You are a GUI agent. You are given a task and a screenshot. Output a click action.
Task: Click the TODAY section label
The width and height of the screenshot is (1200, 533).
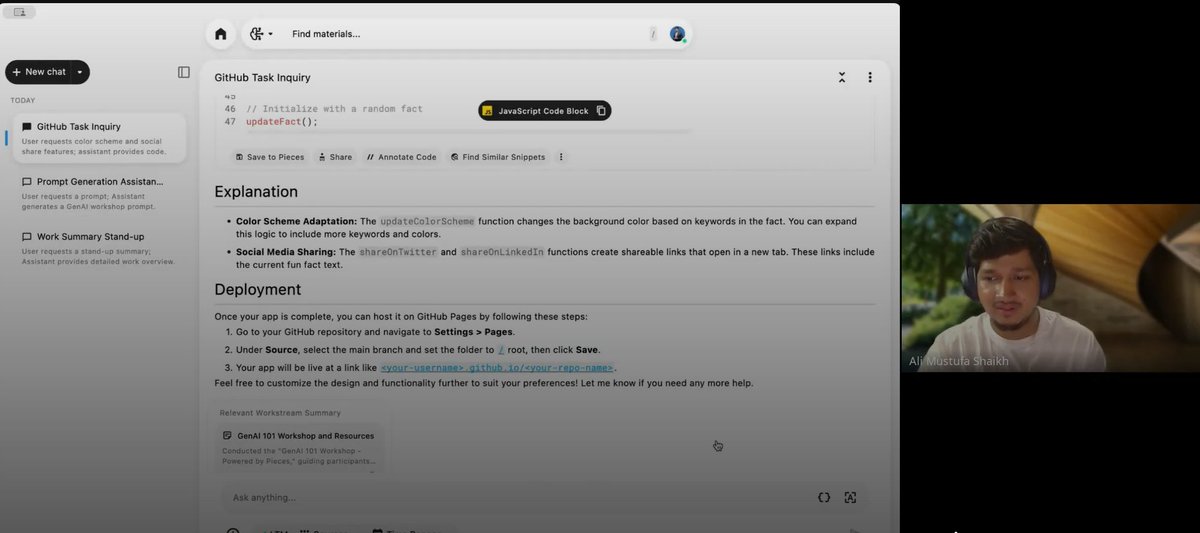(x=23, y=100)
